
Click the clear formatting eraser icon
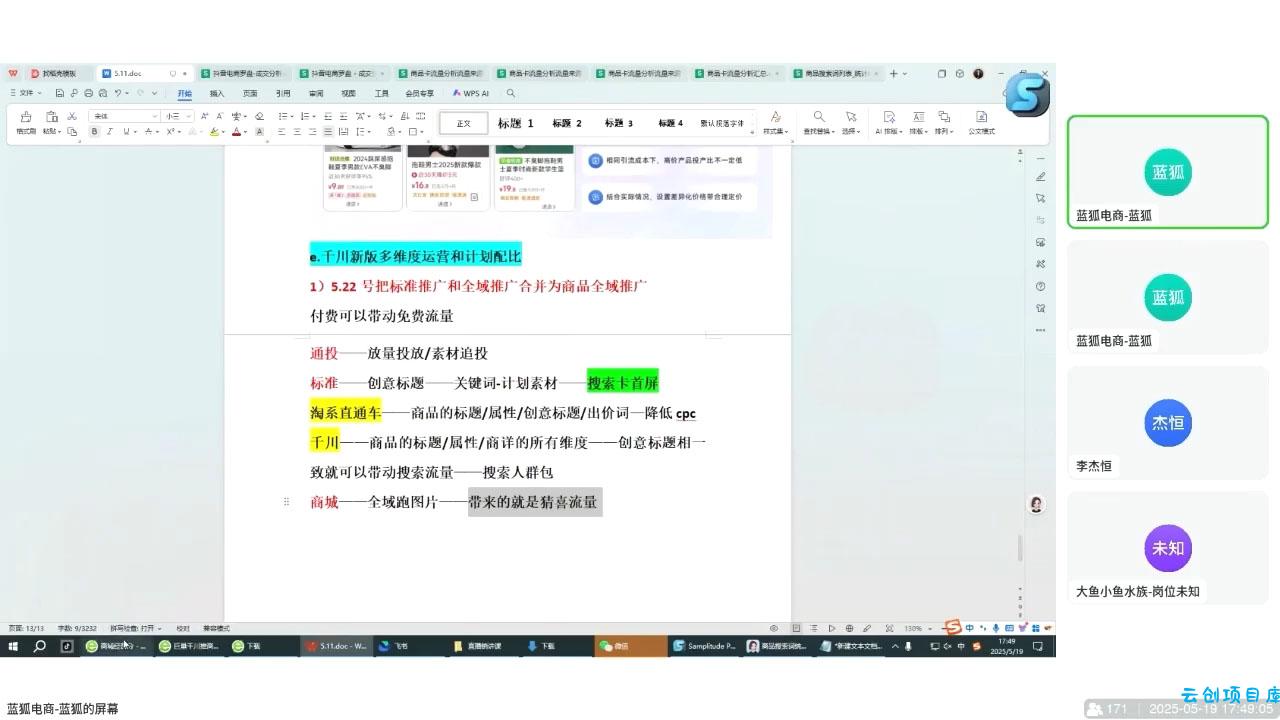pyautogui.click(x=259, y=116)
